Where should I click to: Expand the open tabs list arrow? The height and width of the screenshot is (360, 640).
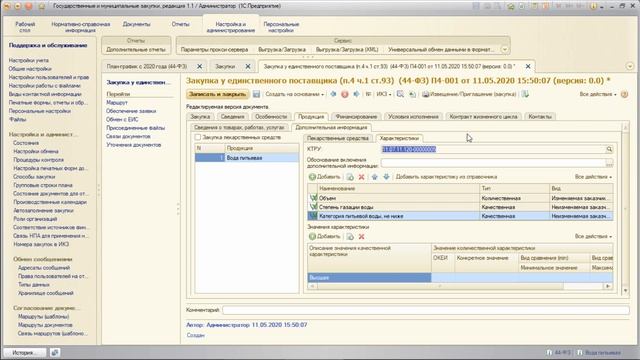(630, 66)
